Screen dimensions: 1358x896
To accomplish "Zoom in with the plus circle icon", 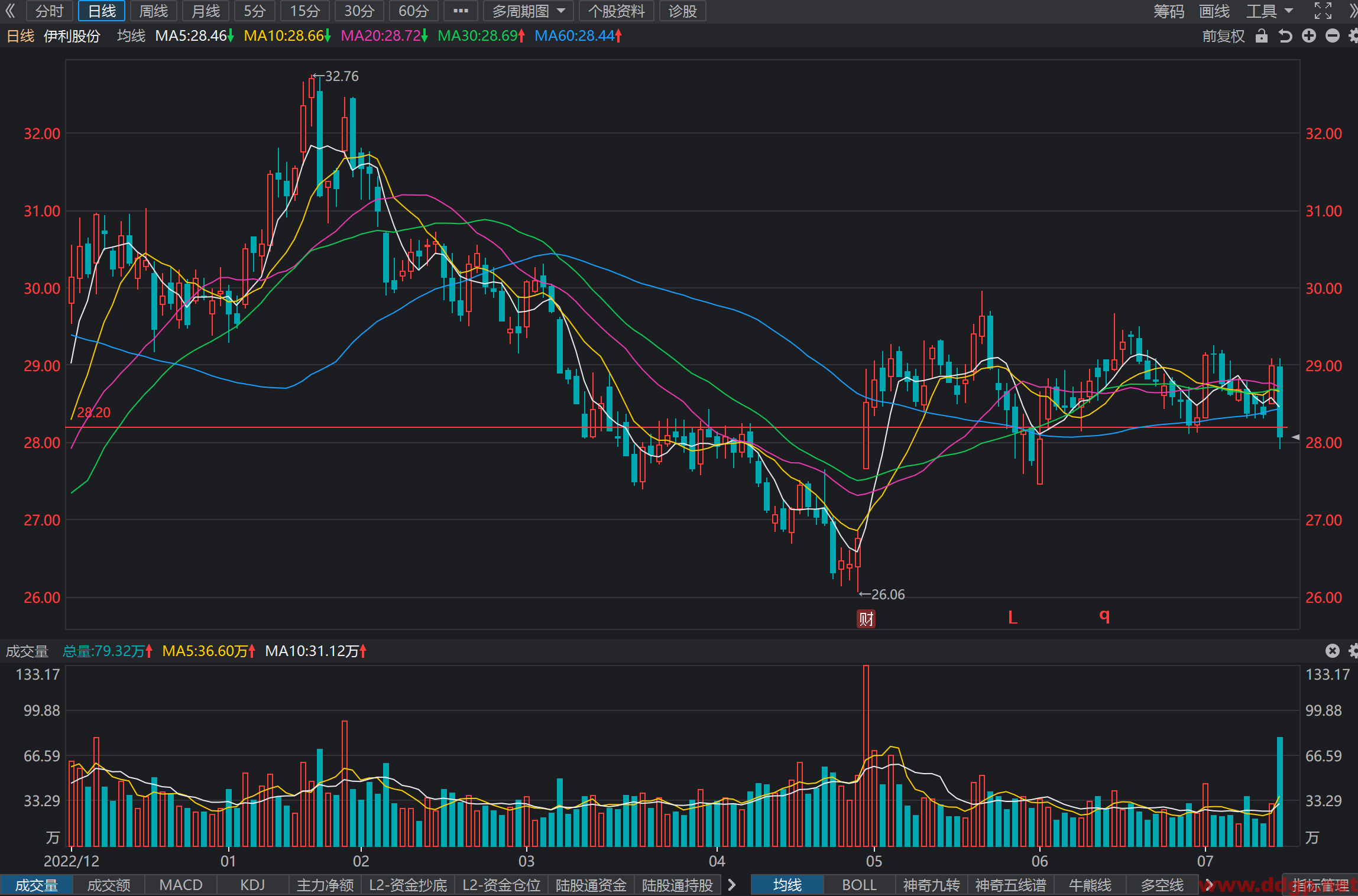I will click(x=1309, y=36).
